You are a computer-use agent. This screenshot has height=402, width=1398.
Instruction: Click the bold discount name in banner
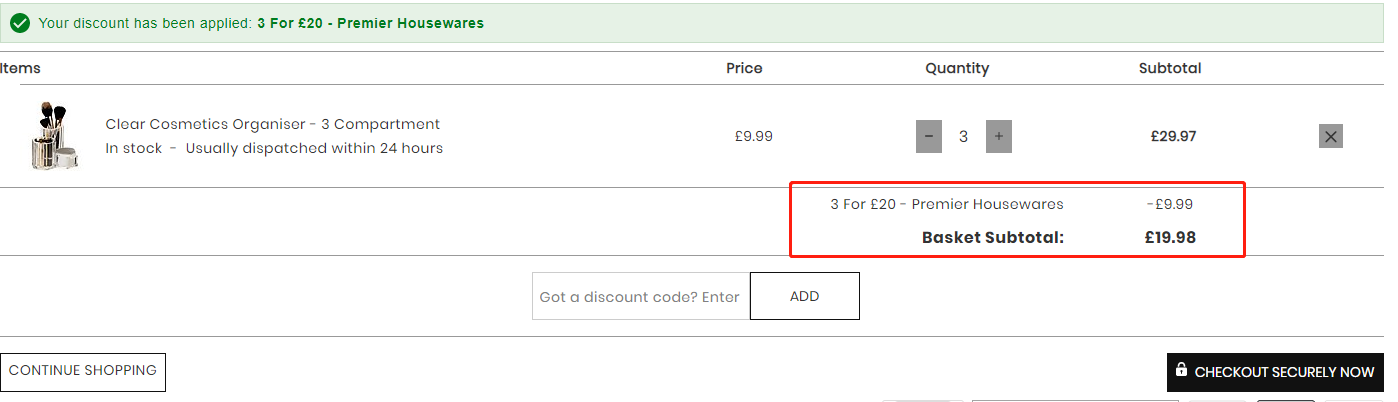[370, 23]
